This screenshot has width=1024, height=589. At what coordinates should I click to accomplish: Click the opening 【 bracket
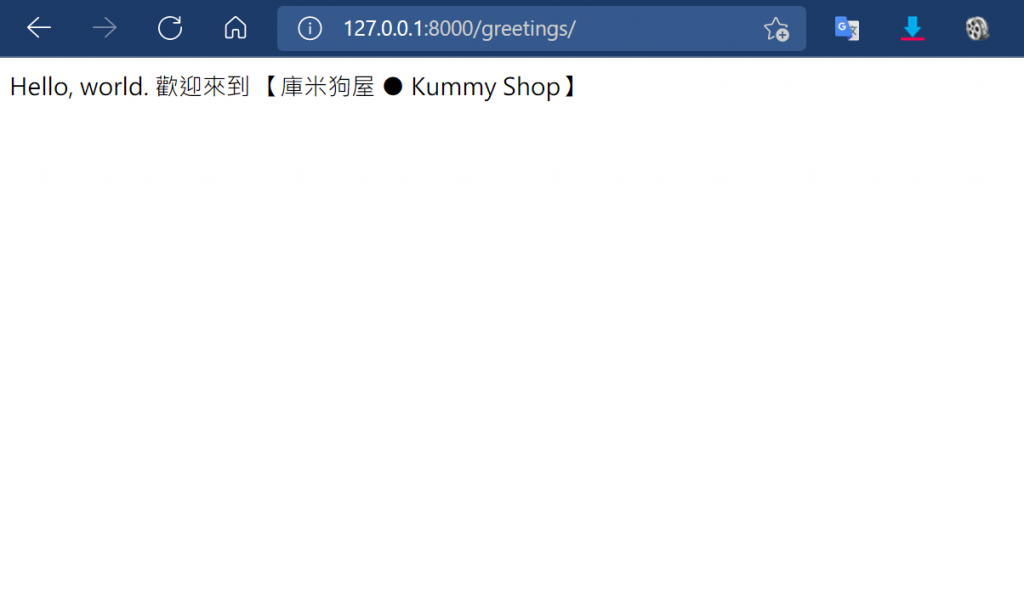click(x=270, y=87)
